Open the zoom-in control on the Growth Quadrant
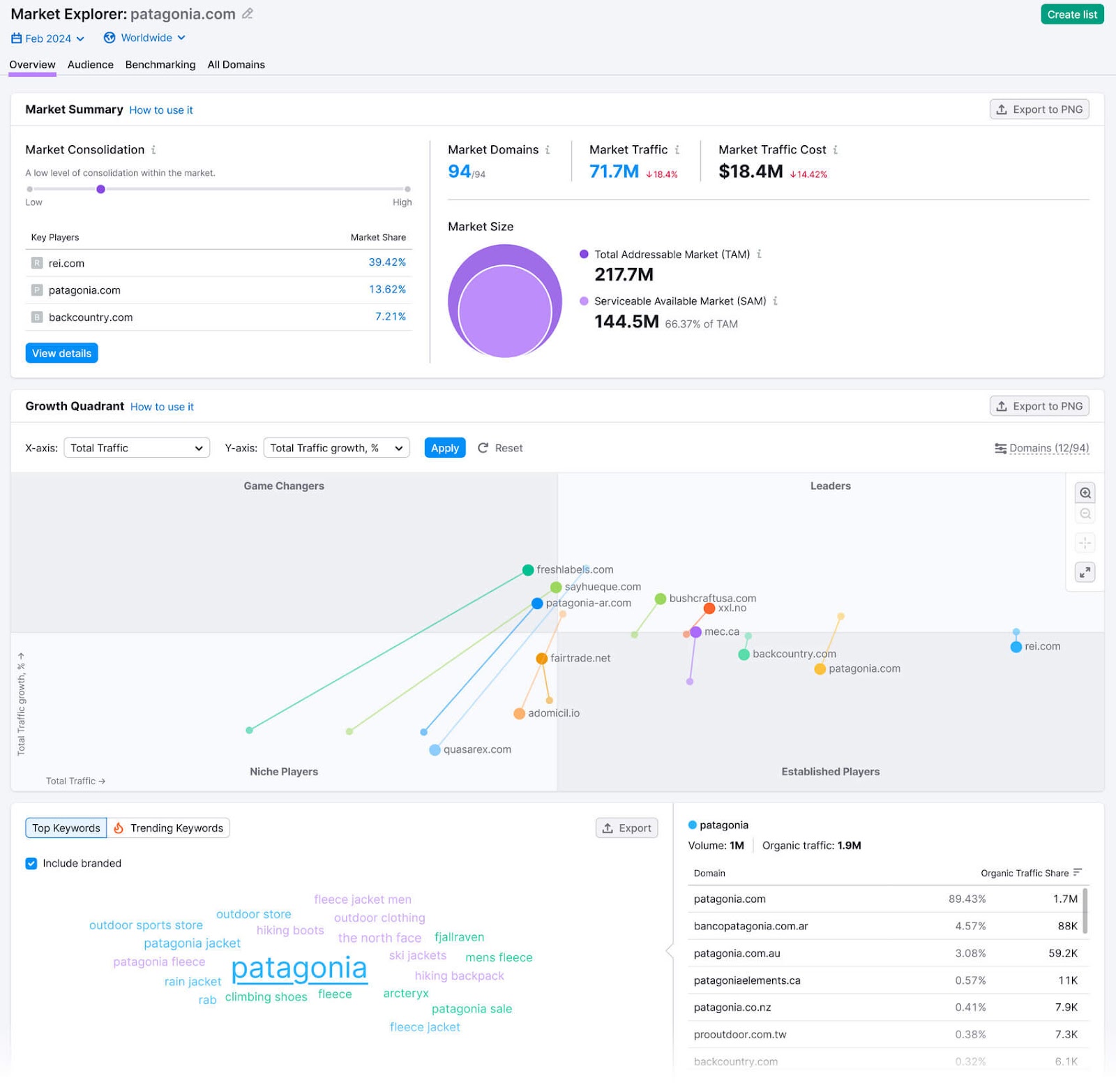 click(x=1085, y=493)
